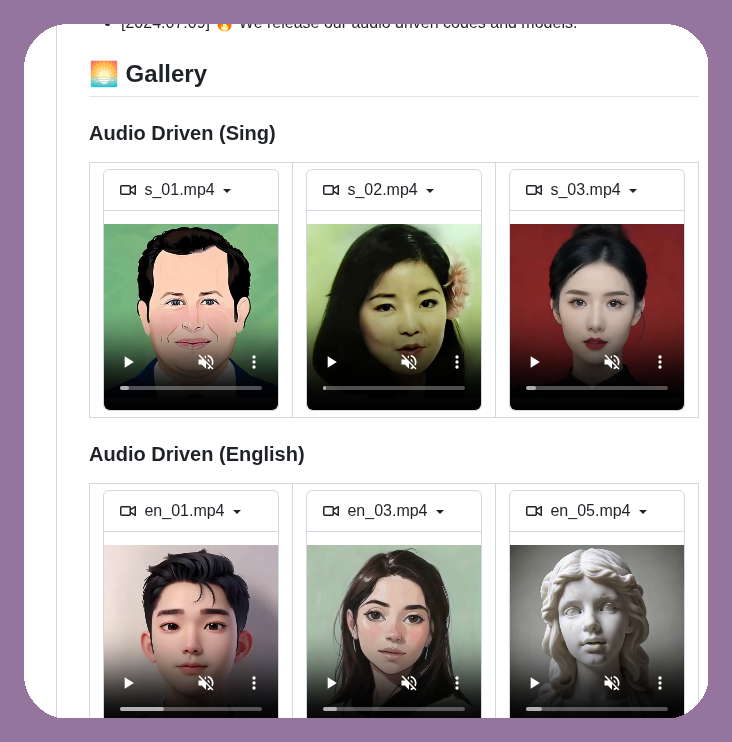This screenshot has height=742, width=732.
Task: Click the en_05.mp4 file name label
Action: 591,511
